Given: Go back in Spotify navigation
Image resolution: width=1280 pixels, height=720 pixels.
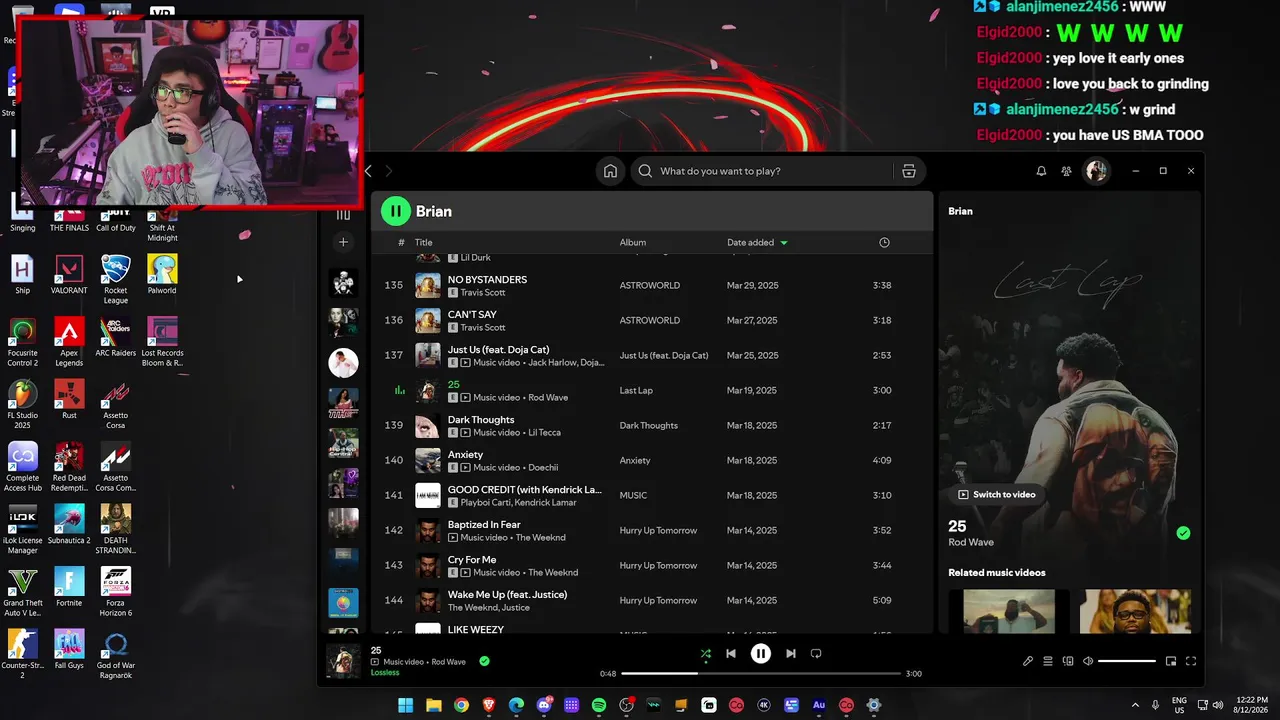Looking at the screenshot, I should point(368,171).
